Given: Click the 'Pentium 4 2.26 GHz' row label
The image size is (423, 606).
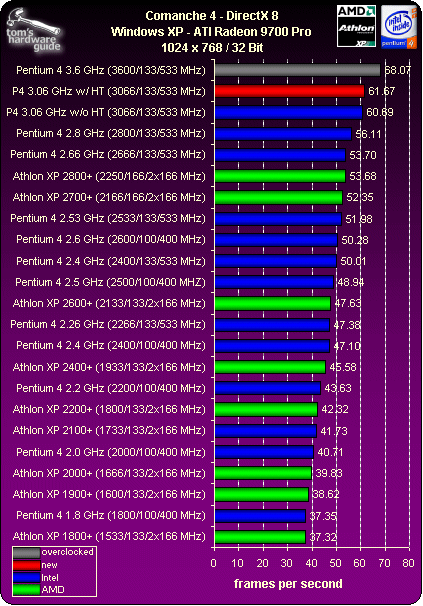Looking at the screenshot, I should tap(108, 324).
